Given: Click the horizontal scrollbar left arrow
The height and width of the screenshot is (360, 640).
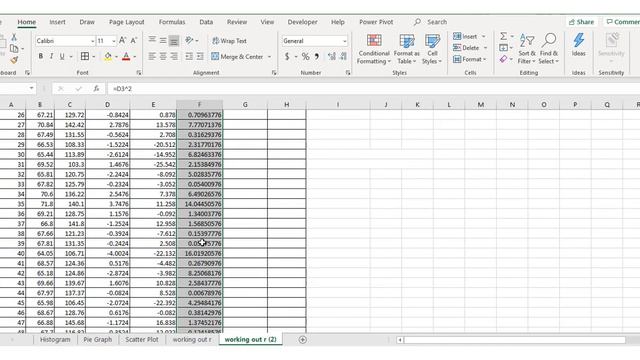Looking at the screenshot, I should (400, 340).
